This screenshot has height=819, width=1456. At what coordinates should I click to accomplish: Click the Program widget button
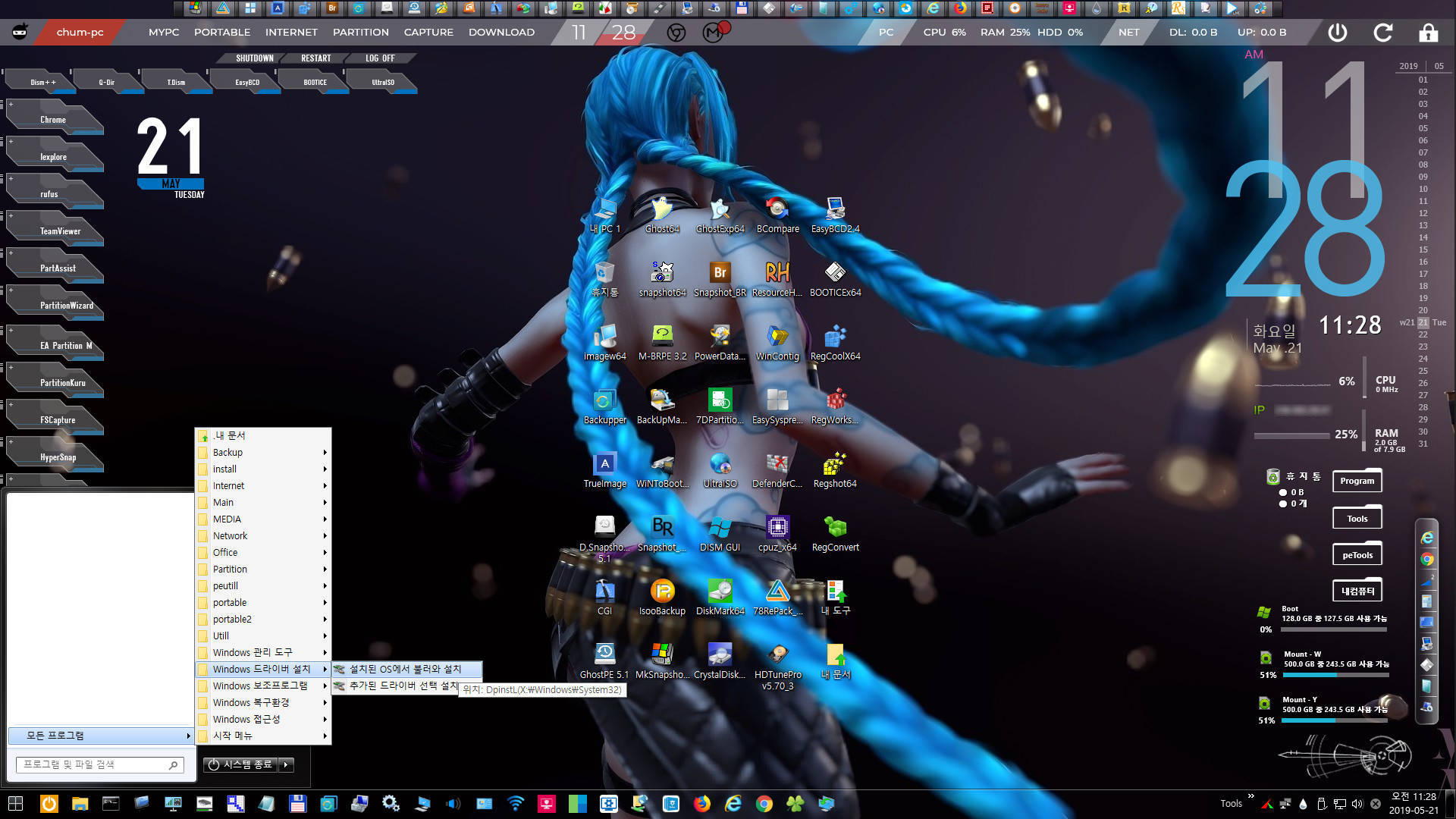click(1357, 481)
